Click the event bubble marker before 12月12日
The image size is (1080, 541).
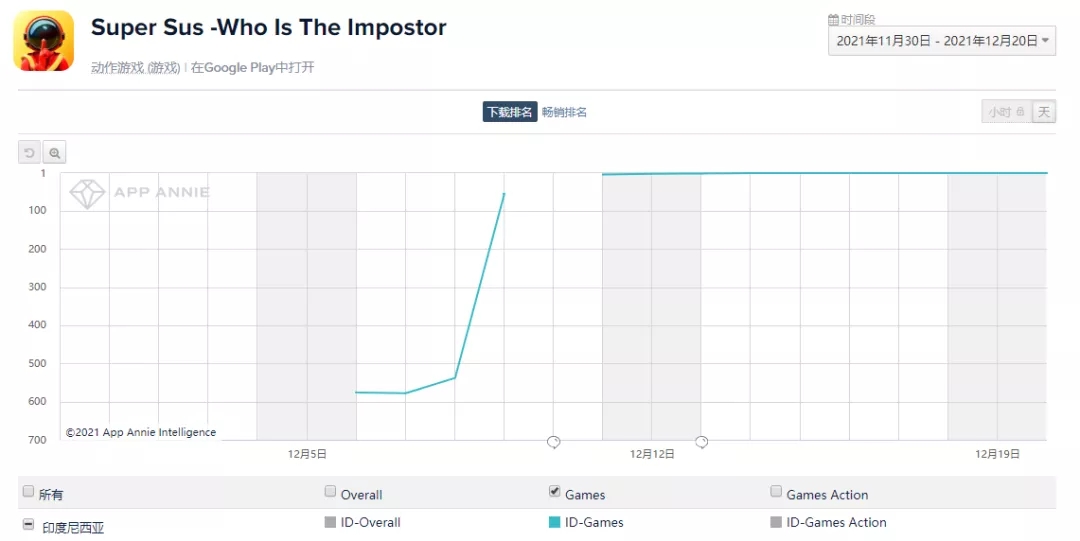(553, 442)
